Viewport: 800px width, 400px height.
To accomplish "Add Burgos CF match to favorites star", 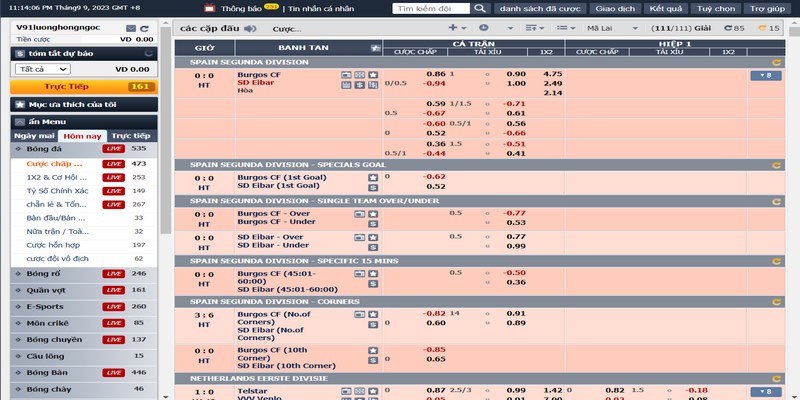I will (373, 75).
